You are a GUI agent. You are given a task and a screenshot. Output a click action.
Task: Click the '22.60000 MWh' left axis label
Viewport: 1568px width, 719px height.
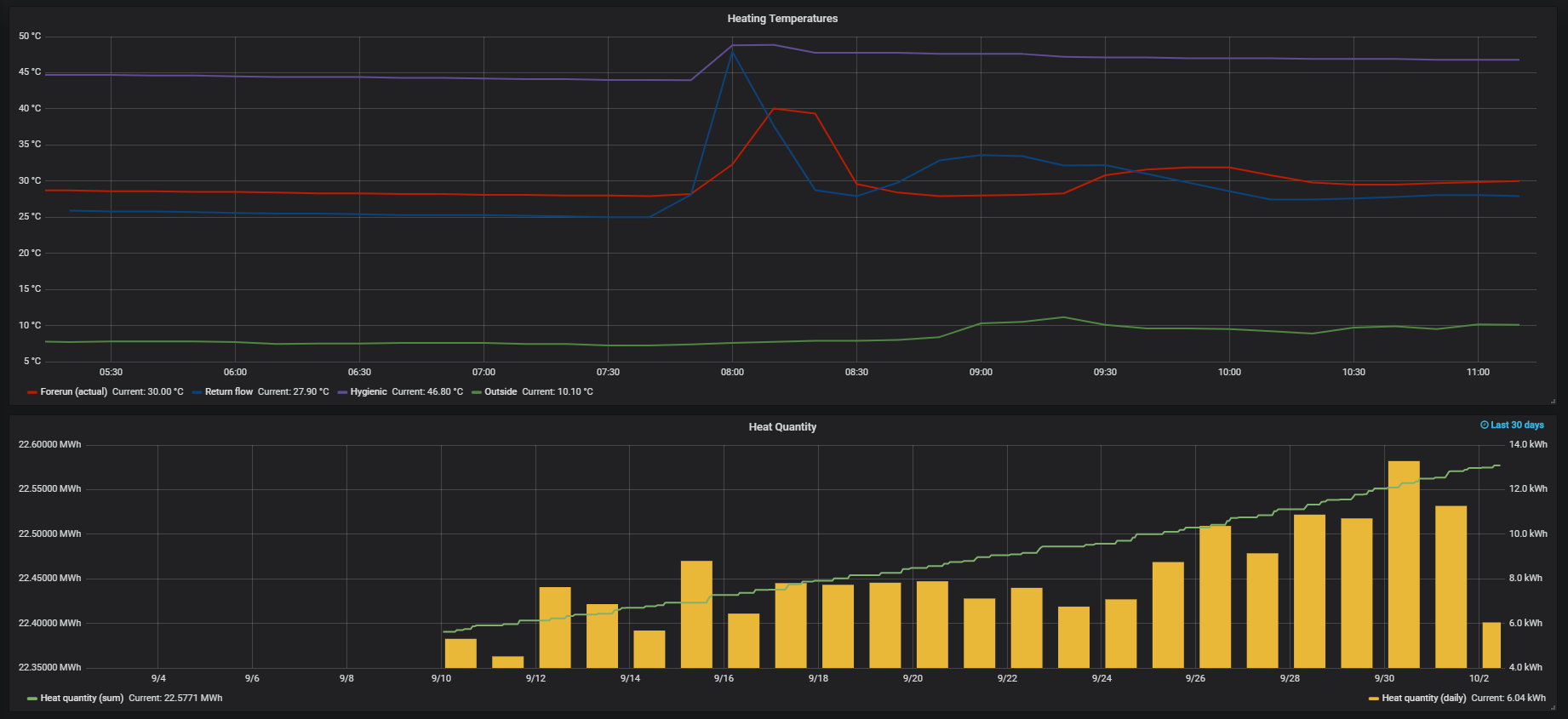50,444
